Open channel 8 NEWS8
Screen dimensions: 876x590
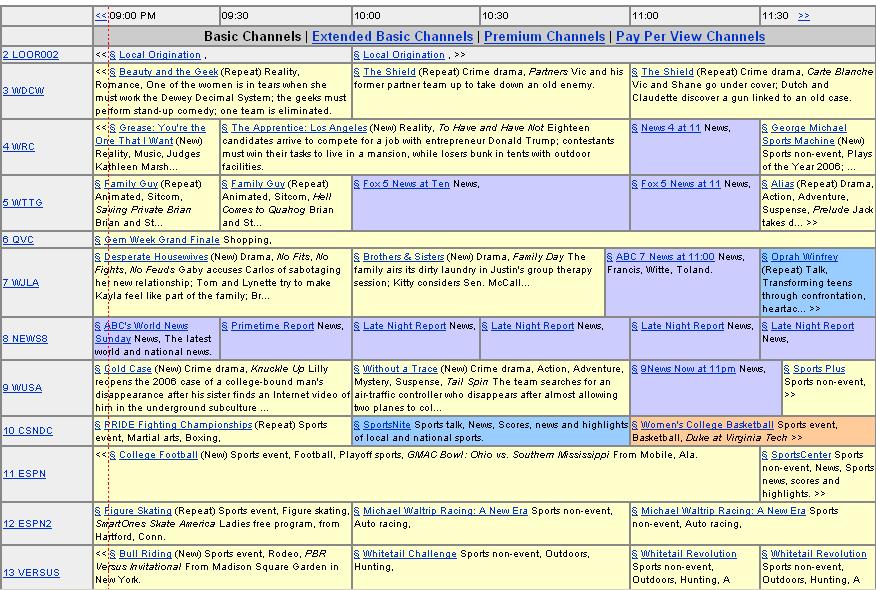tap(25, 339)
